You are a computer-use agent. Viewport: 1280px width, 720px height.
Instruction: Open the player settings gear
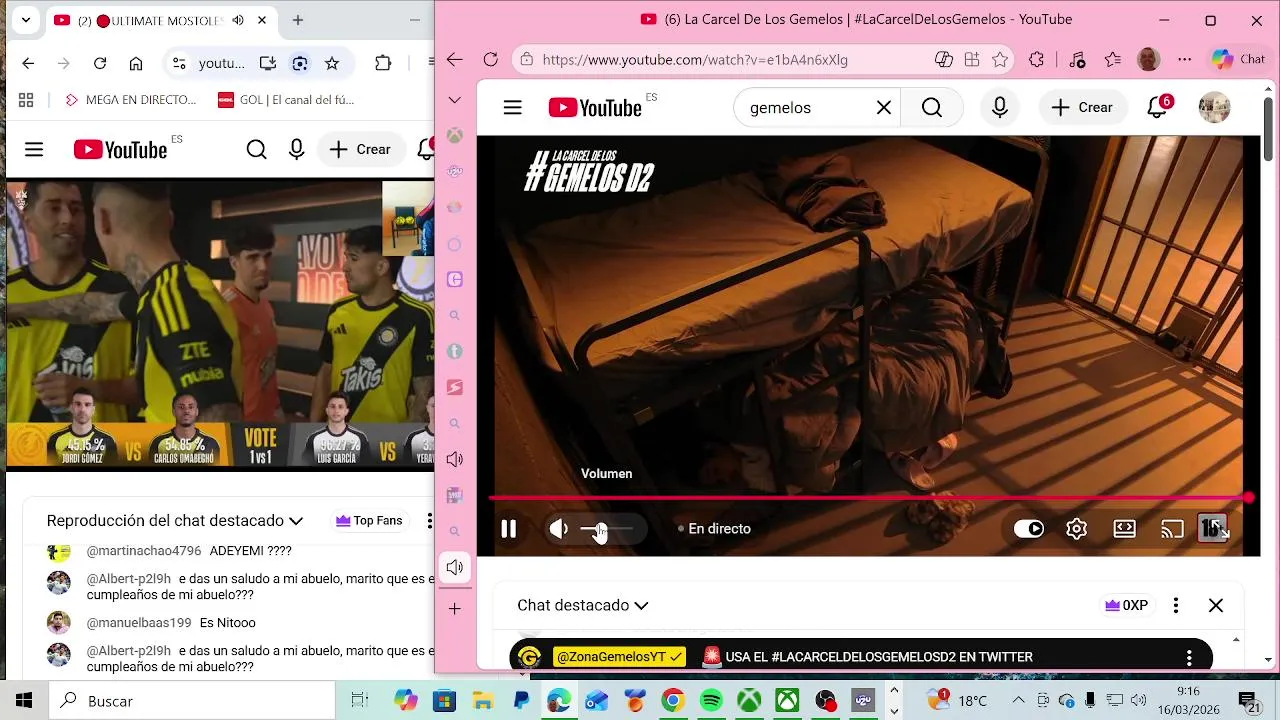1077,529
